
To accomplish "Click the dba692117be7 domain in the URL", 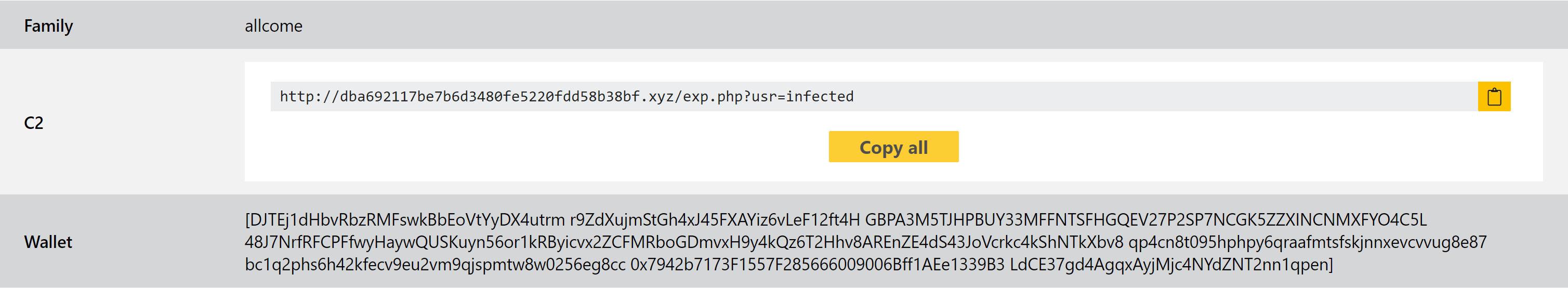I will tap(506, 96).
